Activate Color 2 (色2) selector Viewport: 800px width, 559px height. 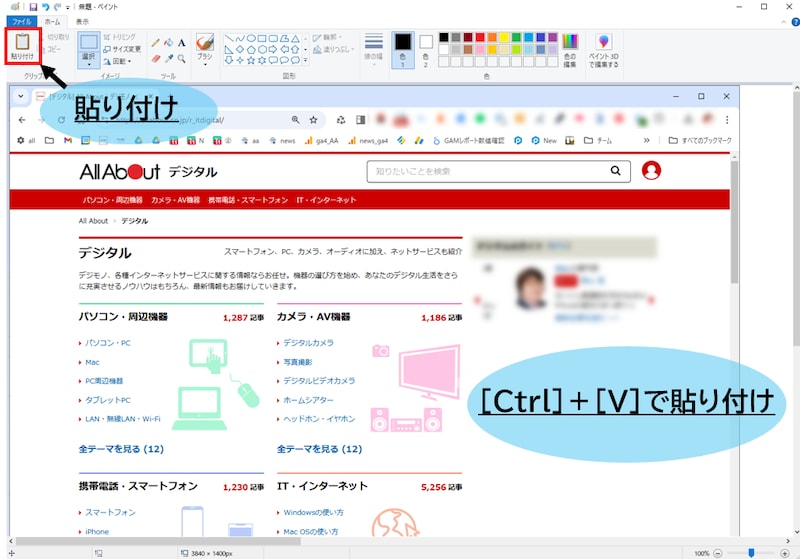pyautogui.click(x=426, y=50)
